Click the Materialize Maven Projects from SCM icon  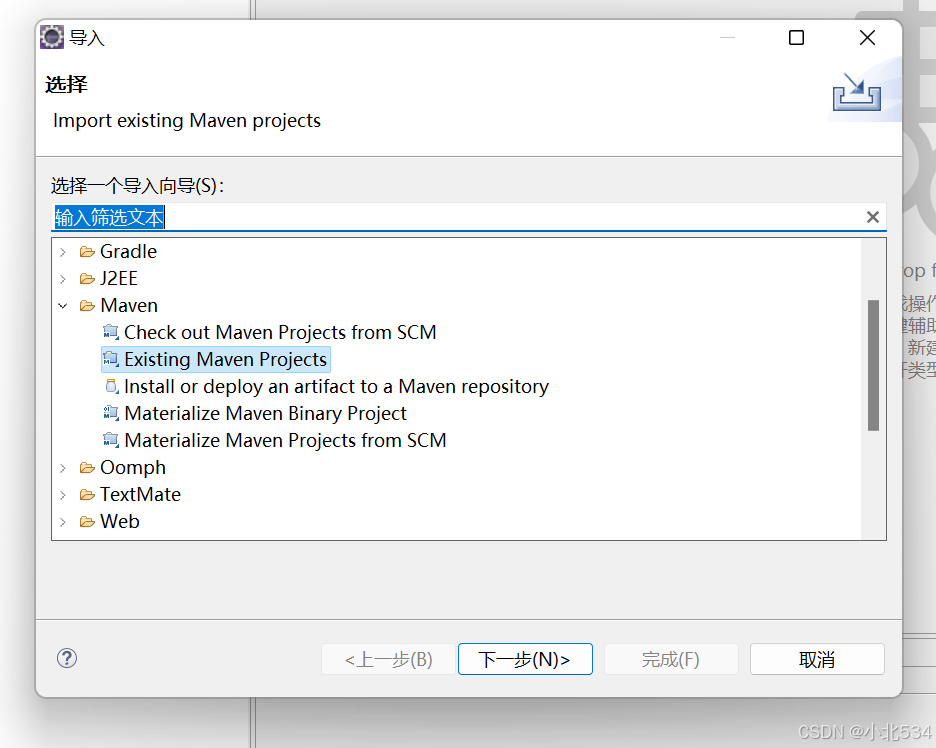(111, 440)
